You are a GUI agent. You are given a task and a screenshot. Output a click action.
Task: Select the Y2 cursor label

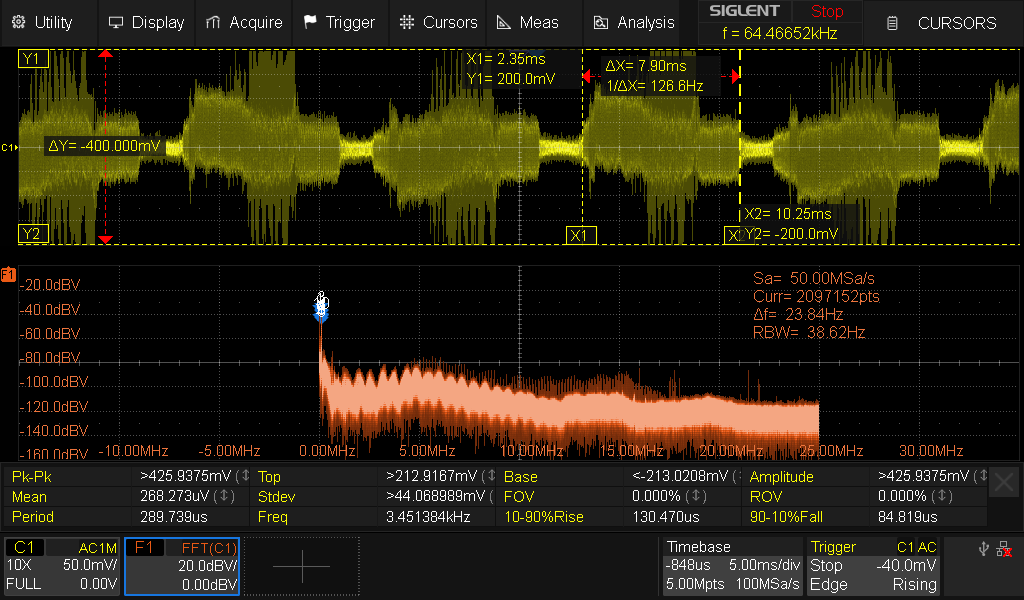click(33, 234)
